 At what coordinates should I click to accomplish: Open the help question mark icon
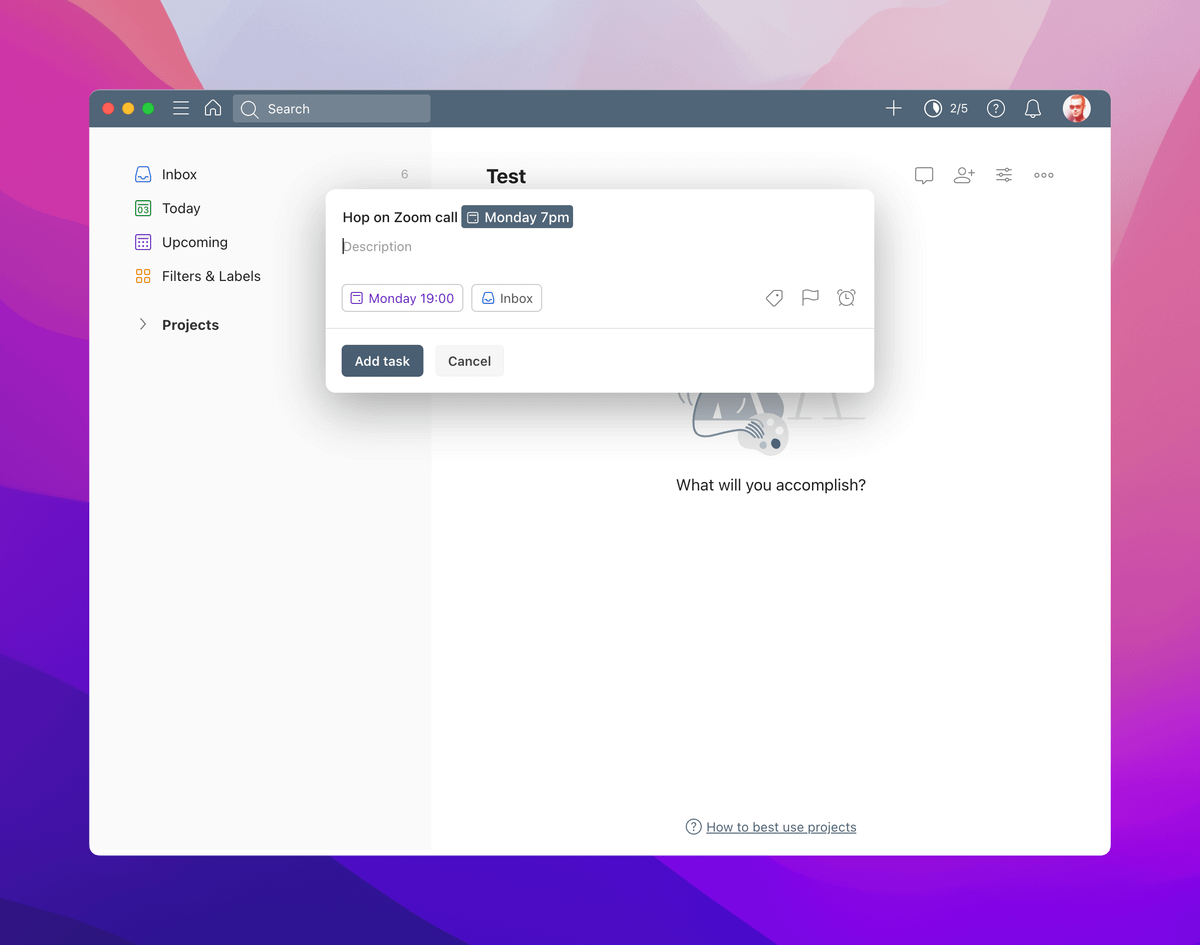pos(995,109)
